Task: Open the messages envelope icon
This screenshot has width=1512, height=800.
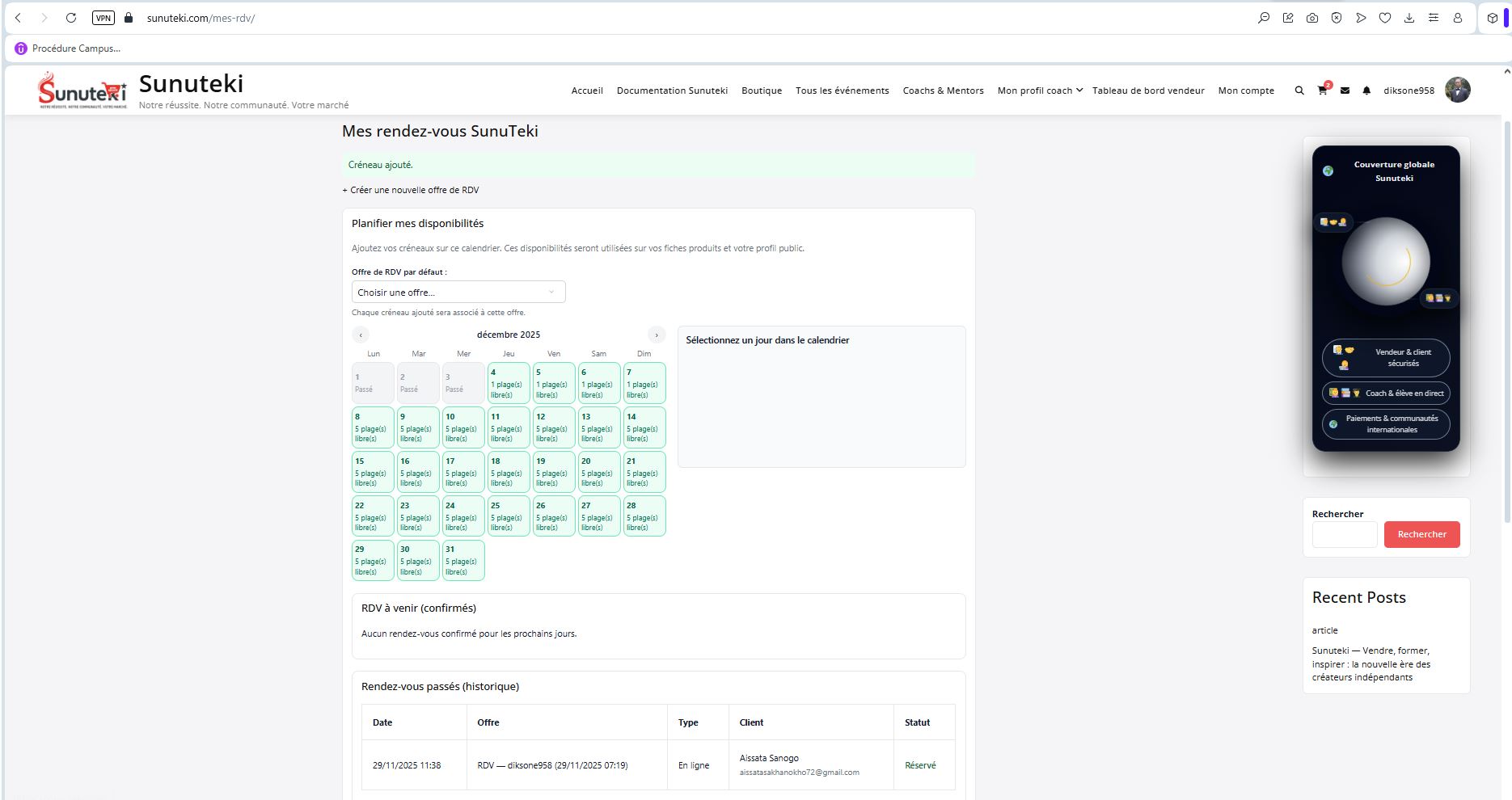Action: [1345, 91]
